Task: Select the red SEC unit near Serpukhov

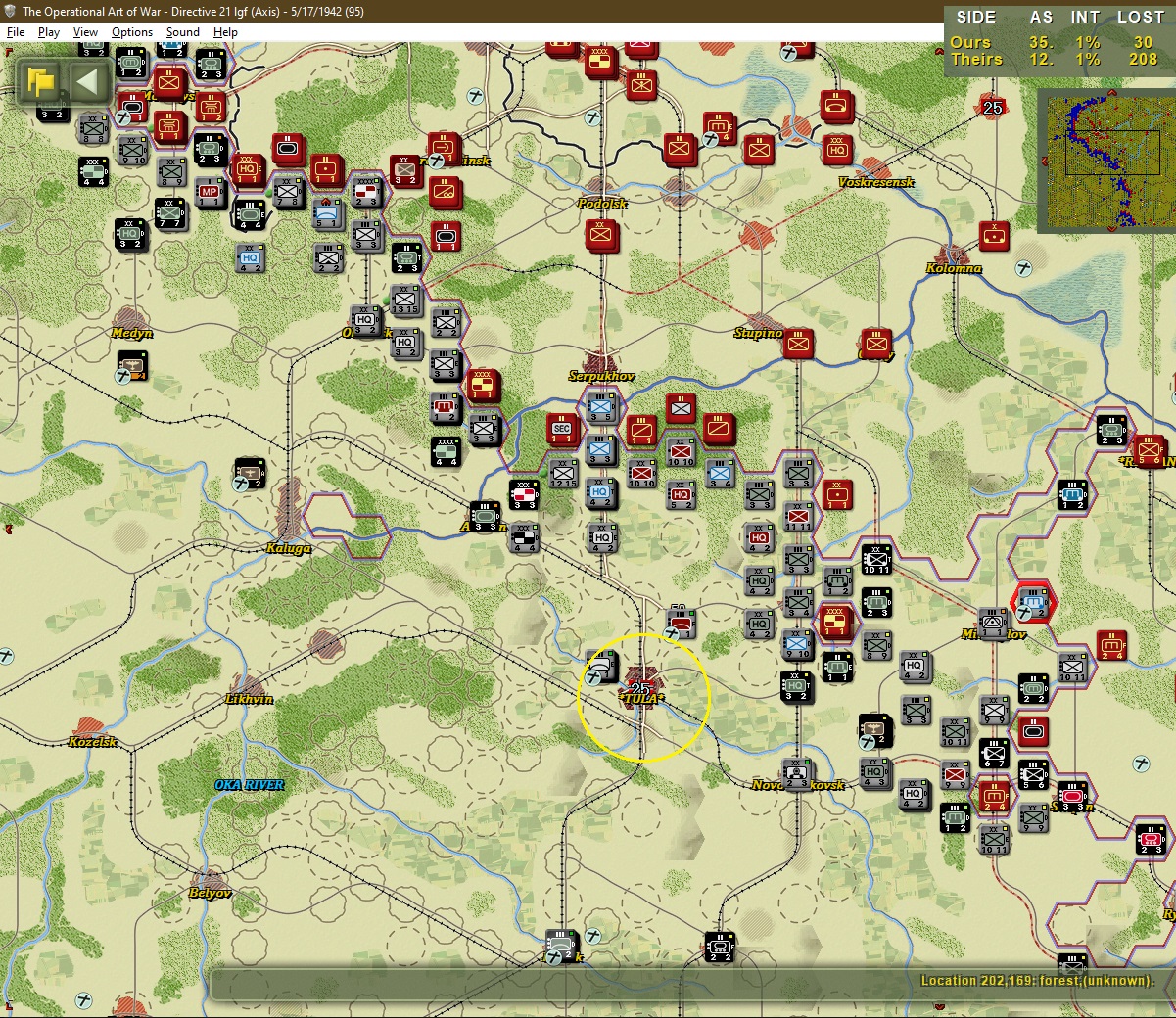Action: pyautogui.click(x=562, y=429)
